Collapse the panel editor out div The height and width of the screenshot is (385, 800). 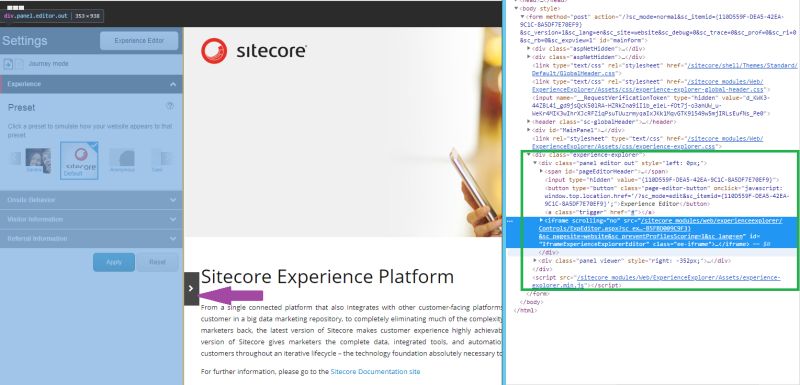coord(535,163)
